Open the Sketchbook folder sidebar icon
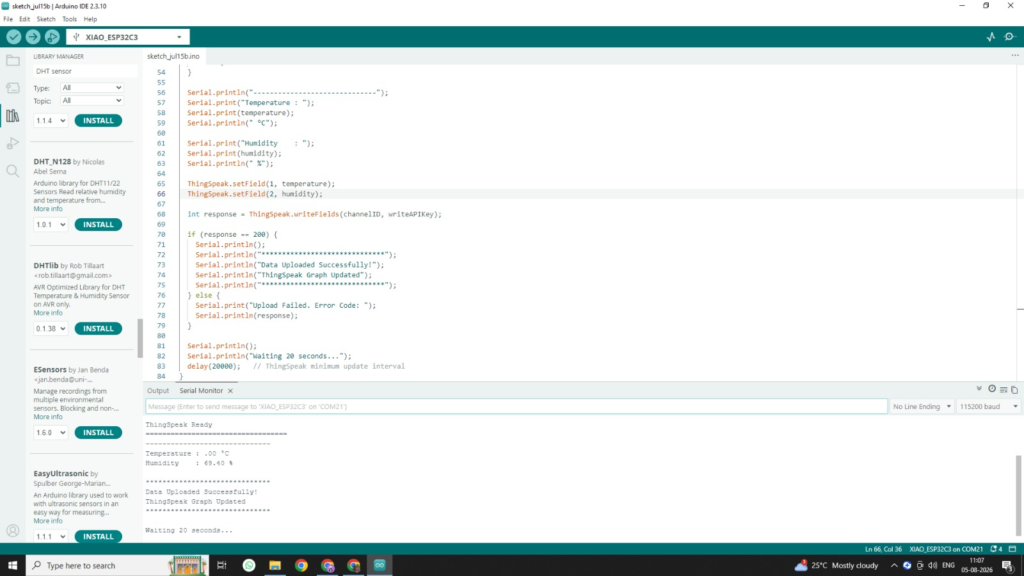Image resolution: width=1024 pixels, height=576 pixels. tap(12, 61)
